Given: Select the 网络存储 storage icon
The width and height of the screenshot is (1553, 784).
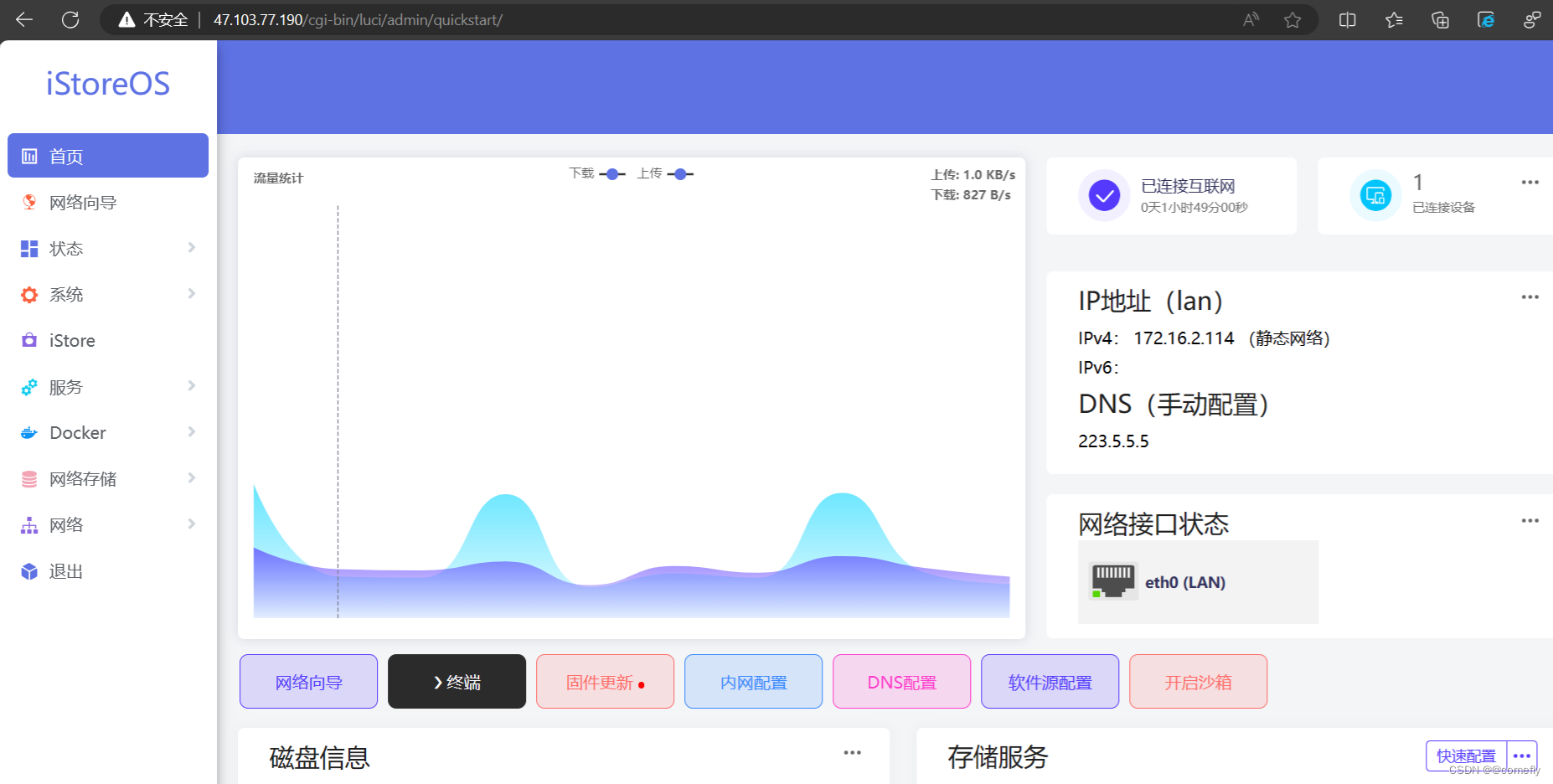Looking at the screenshot, I should [28, 478].
